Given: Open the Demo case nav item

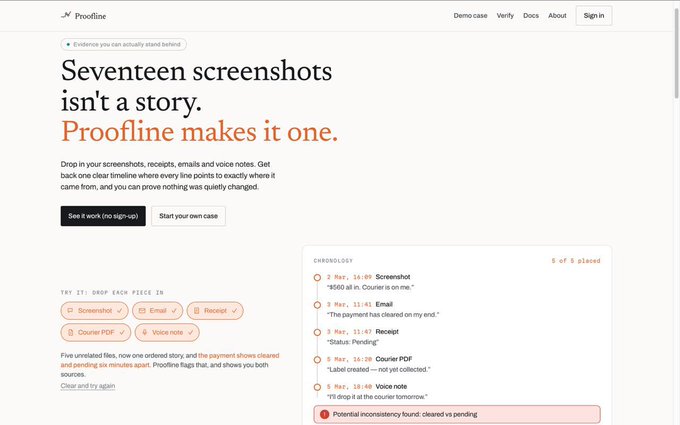Looking at the screenshot, I should [x=470, y=16].
